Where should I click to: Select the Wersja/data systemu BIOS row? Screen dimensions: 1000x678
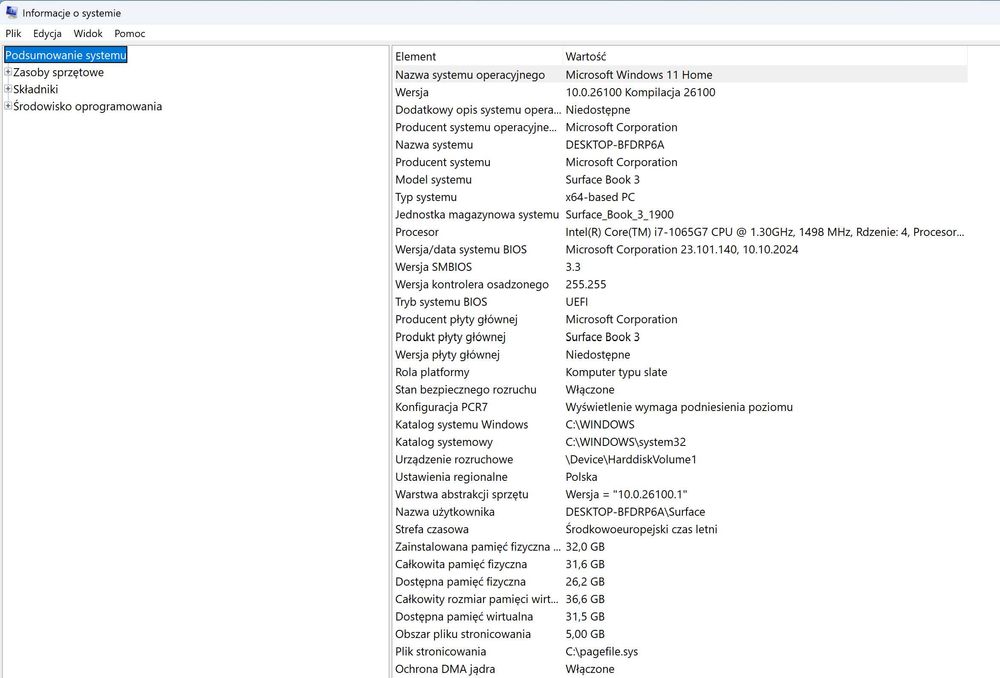tap(680, 249)
